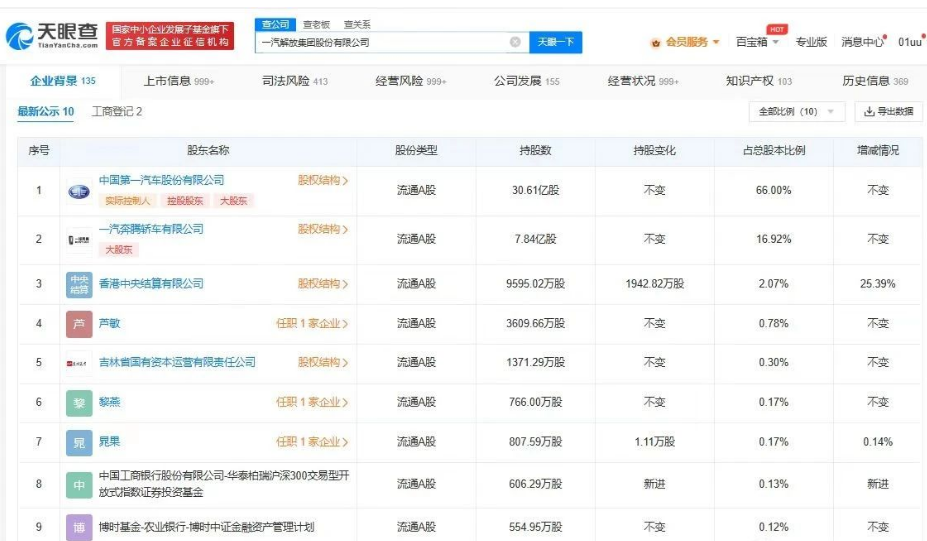927x541 pixels.
Task: Open avatar icon of 芦敏
Action: pos(79,323)
